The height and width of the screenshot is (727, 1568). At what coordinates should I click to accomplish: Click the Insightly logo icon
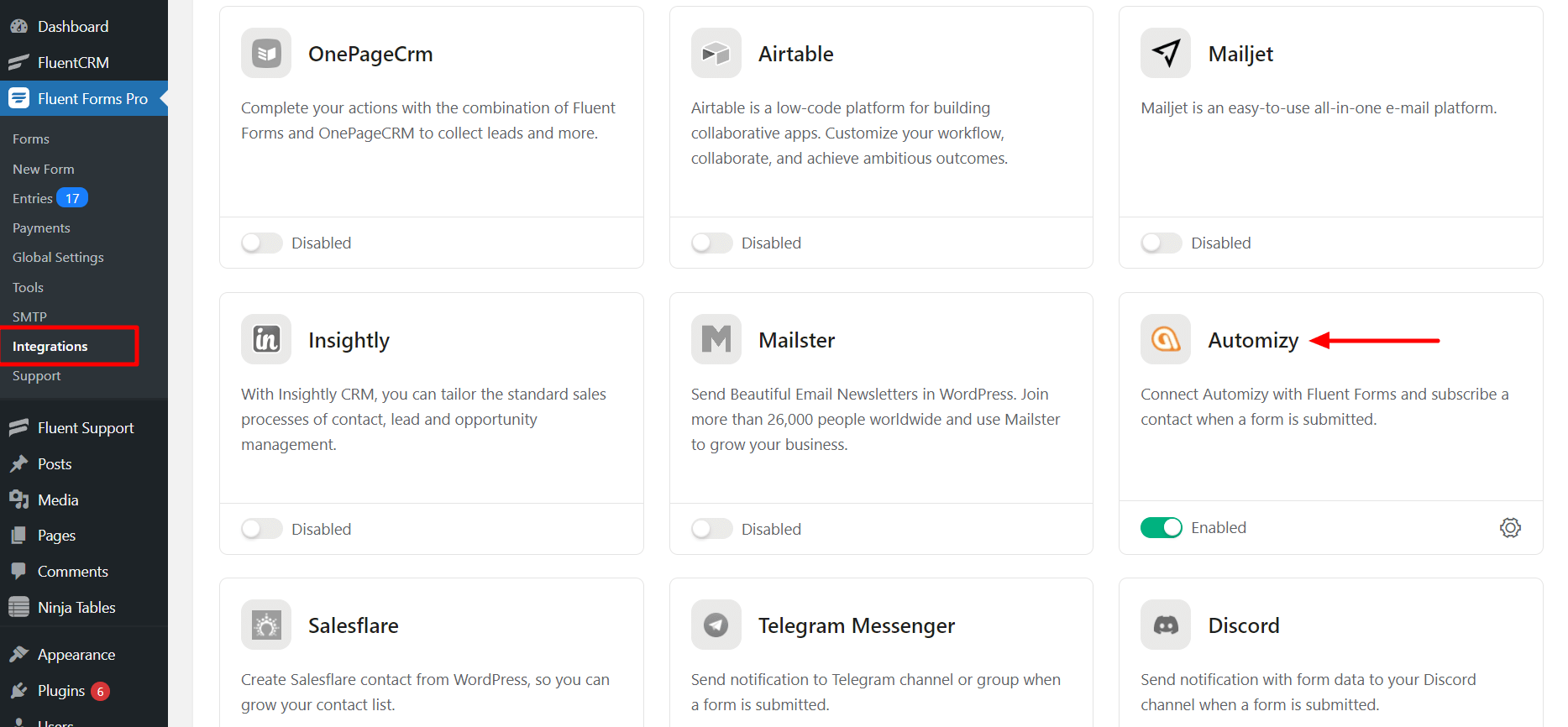coord(266,339)
